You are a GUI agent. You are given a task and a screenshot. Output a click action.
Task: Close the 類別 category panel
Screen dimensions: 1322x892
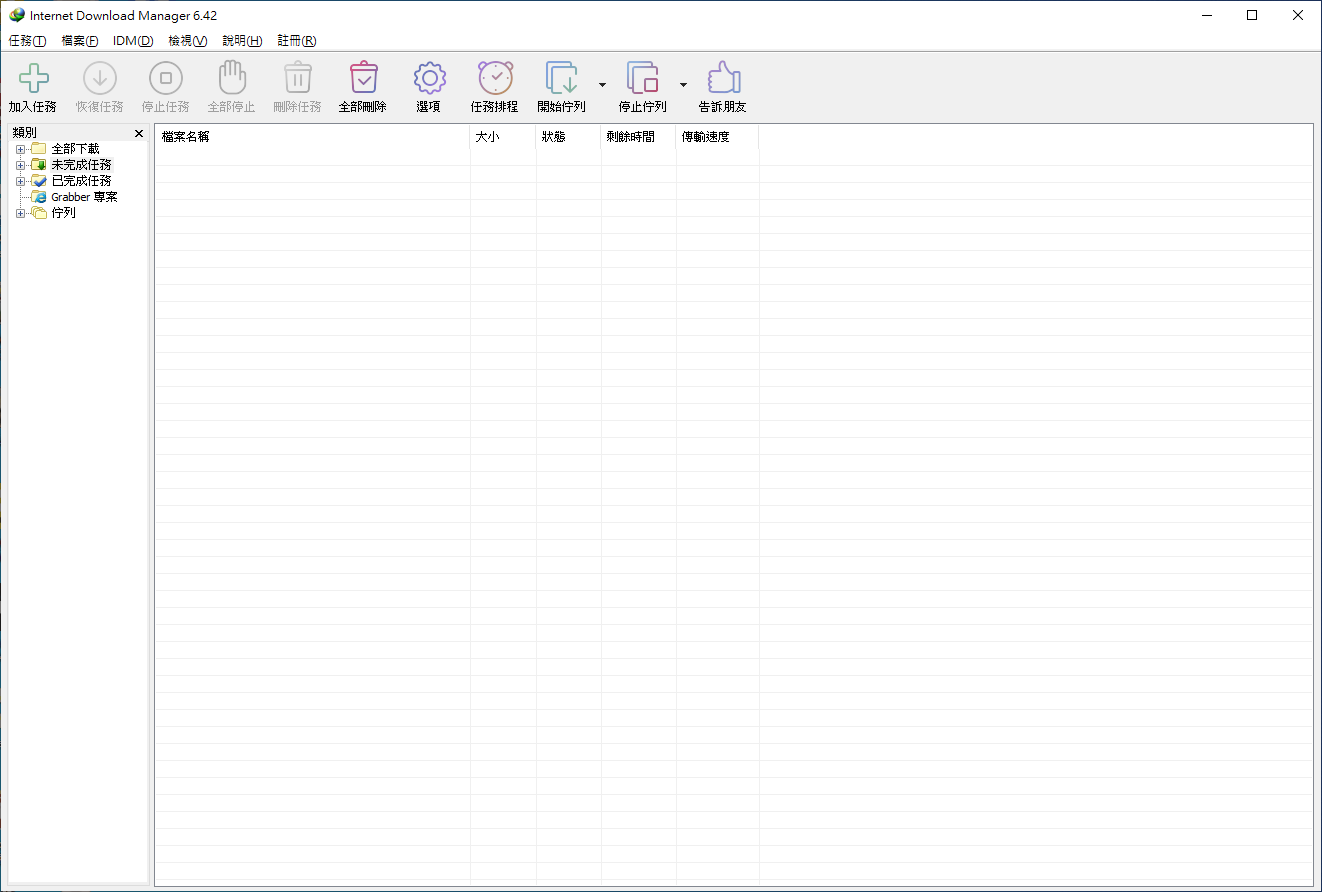[x=139, y=133]
